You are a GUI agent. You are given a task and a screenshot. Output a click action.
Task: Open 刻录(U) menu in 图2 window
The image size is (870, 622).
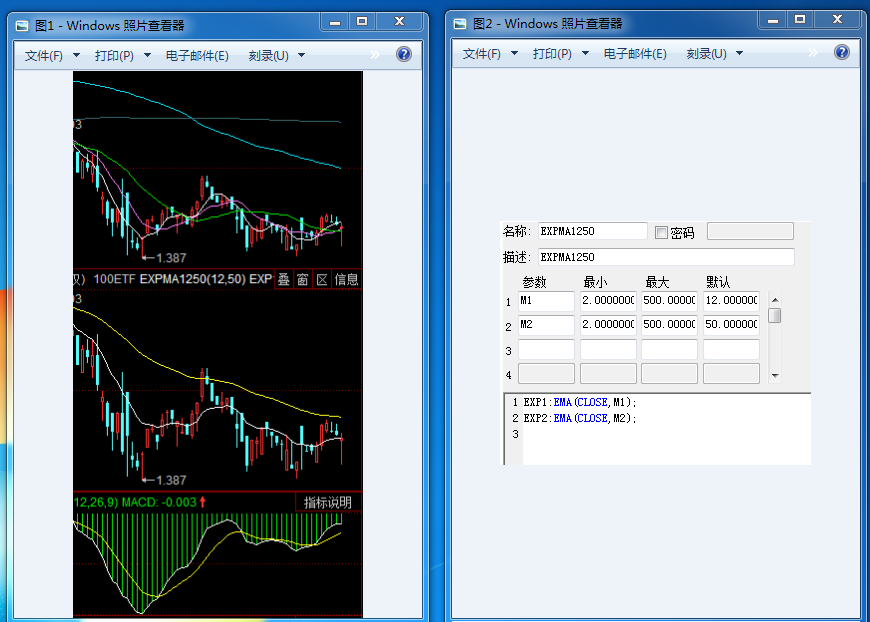706,54
